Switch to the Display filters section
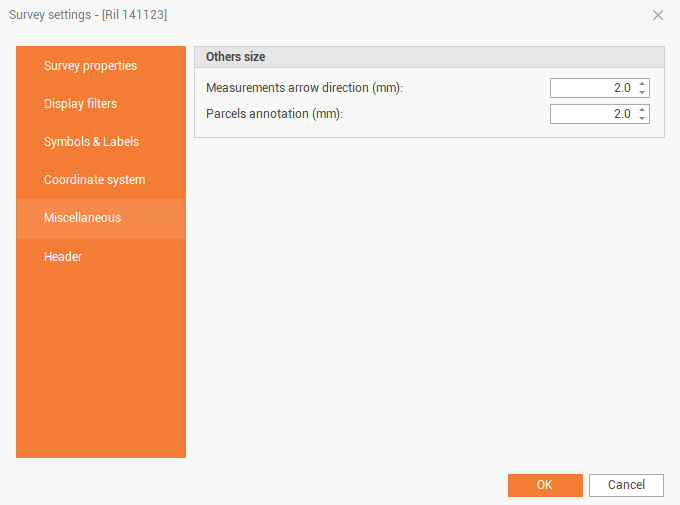Screen dimensions: 680x505 point(80,104)
